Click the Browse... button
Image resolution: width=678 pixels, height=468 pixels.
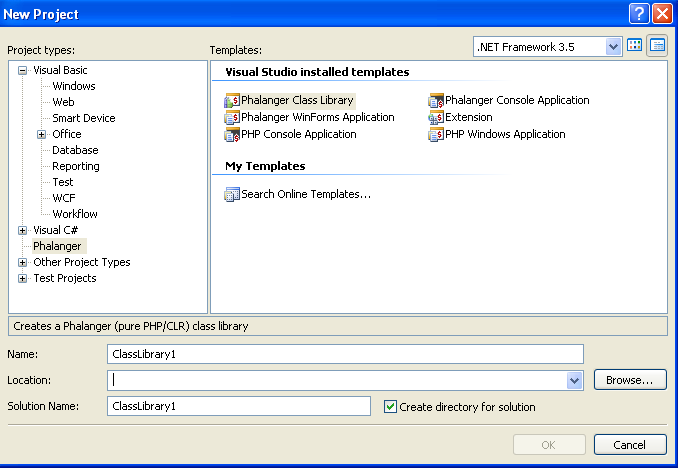point(630,380)
